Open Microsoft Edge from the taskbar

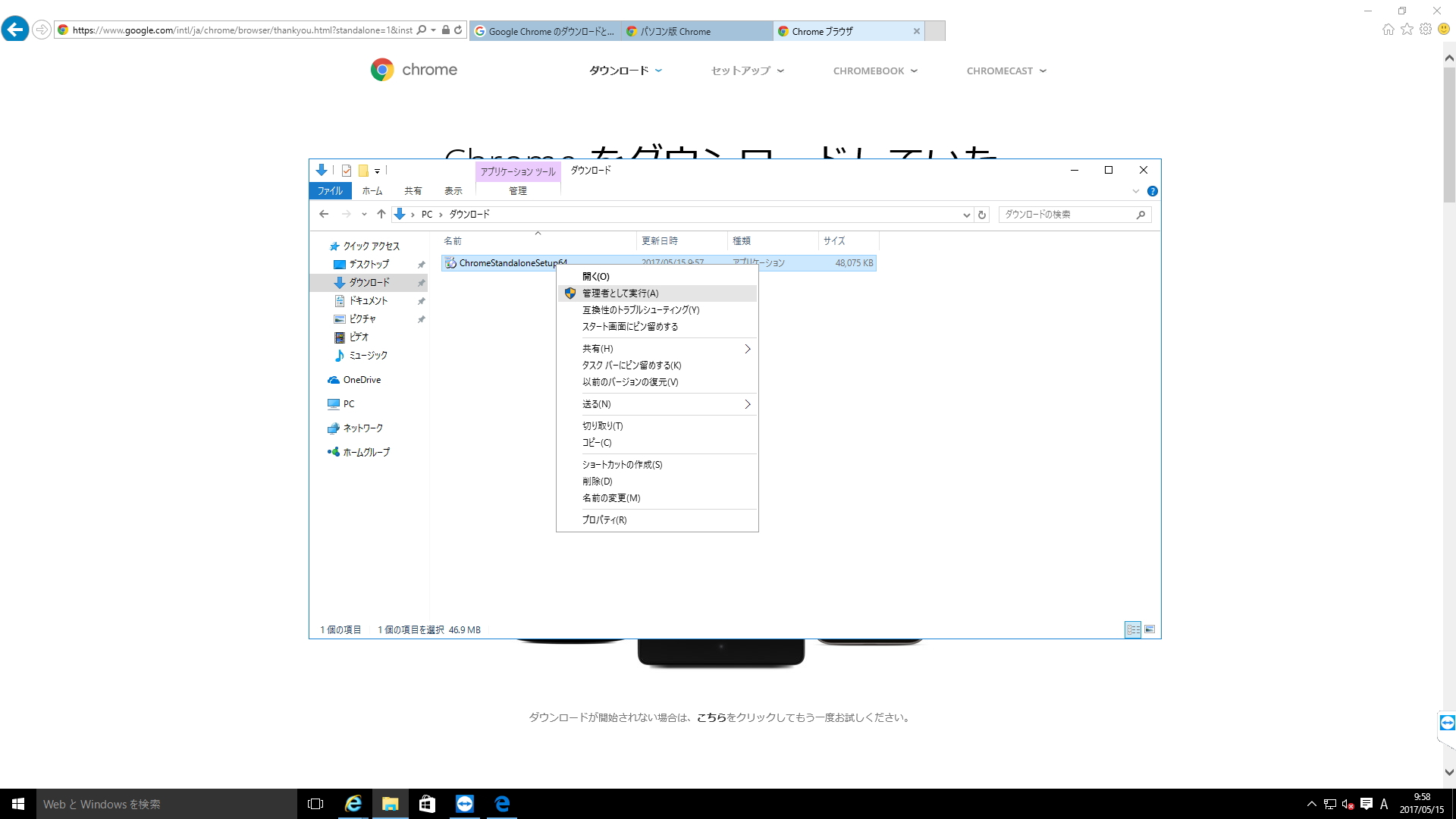click(502, 804)
